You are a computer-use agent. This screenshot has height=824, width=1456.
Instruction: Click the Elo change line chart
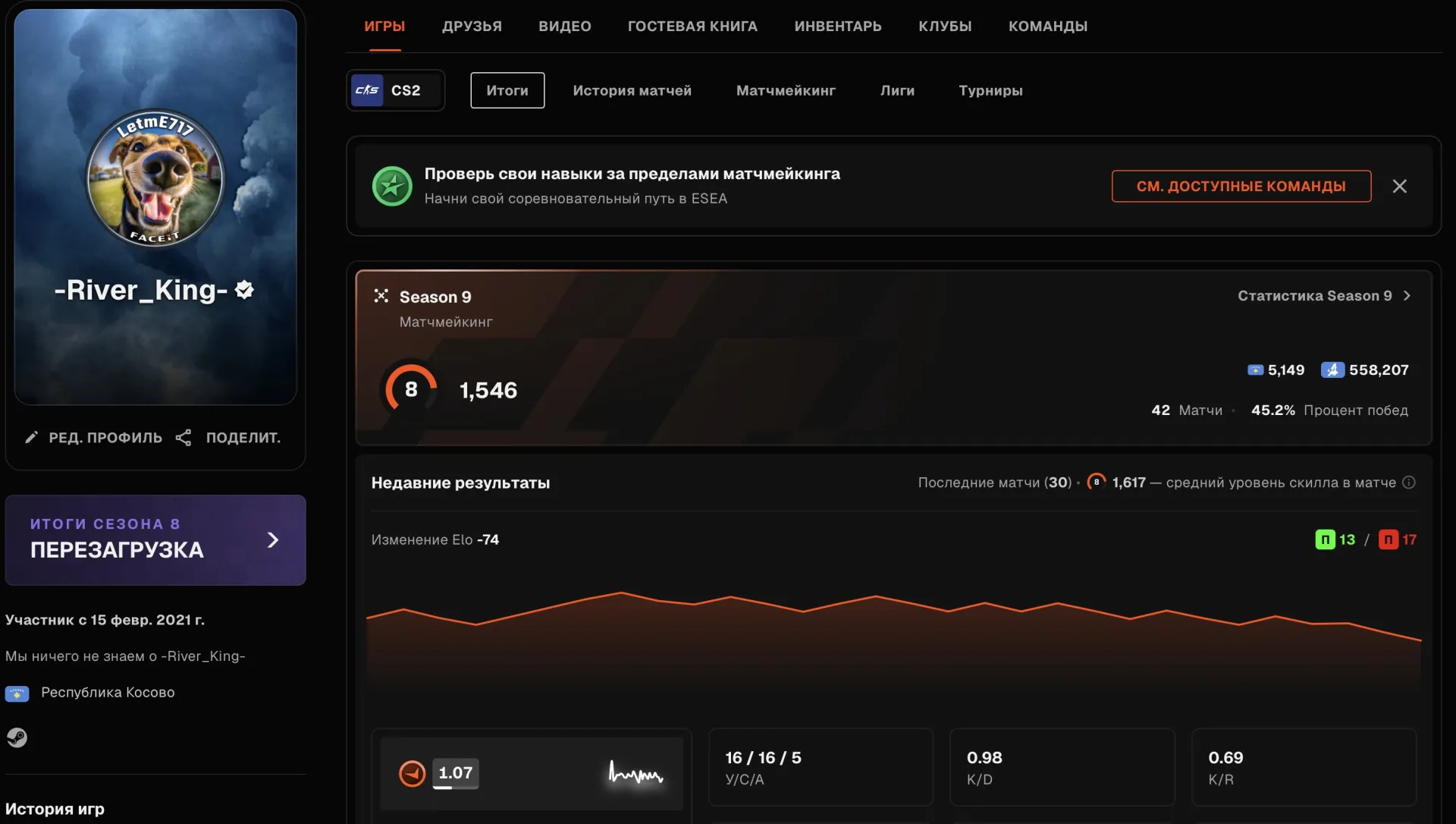(893, 637)
